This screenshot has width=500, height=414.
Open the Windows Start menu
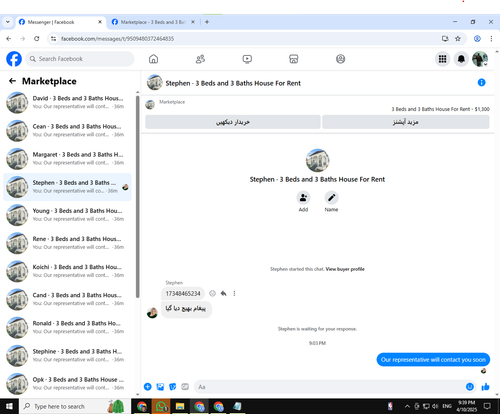[x=9, y=406]
